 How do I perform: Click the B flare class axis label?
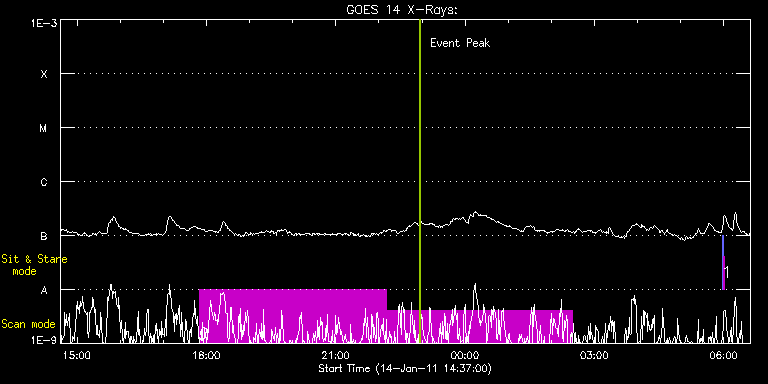(44, 236)
